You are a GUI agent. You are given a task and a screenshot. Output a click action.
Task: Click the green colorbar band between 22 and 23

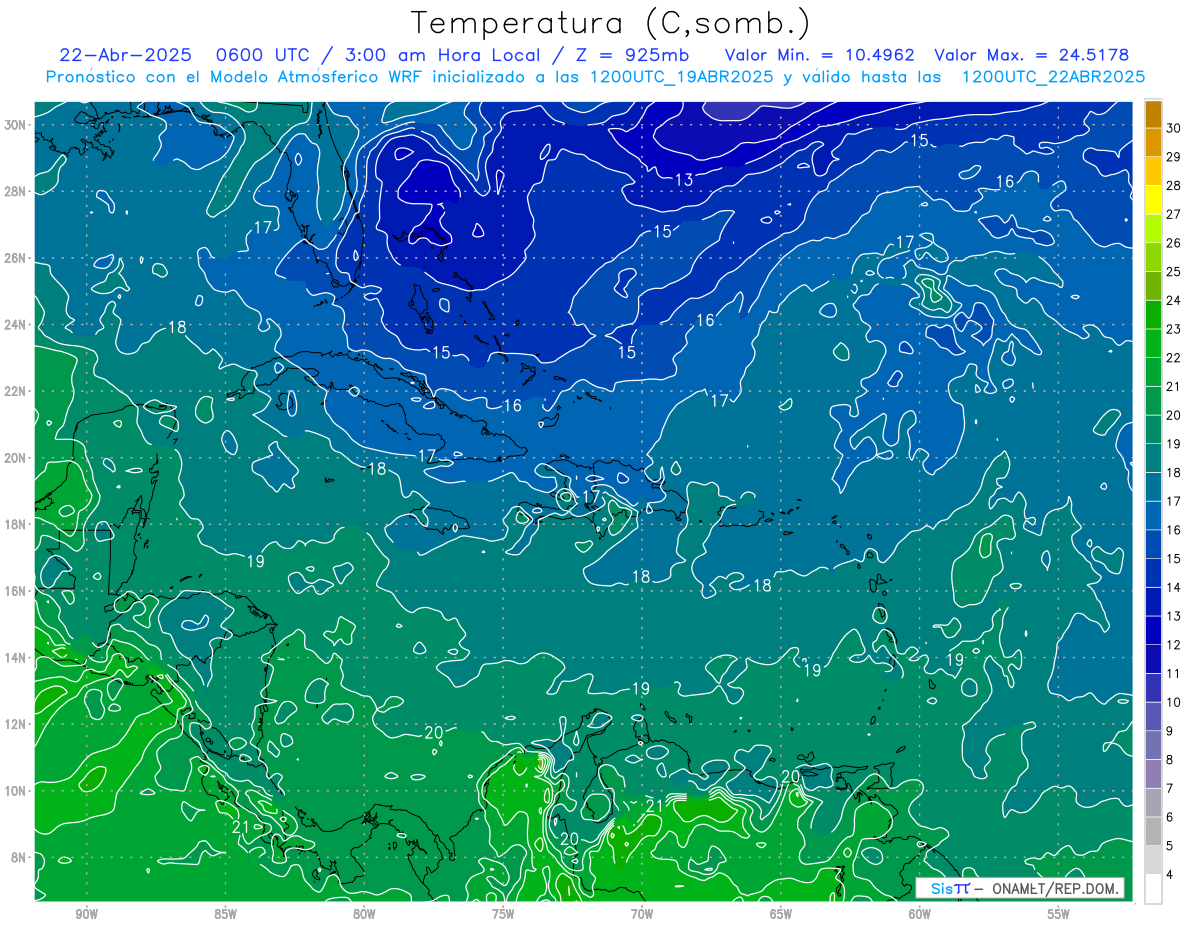click(x=1153, y=343)
